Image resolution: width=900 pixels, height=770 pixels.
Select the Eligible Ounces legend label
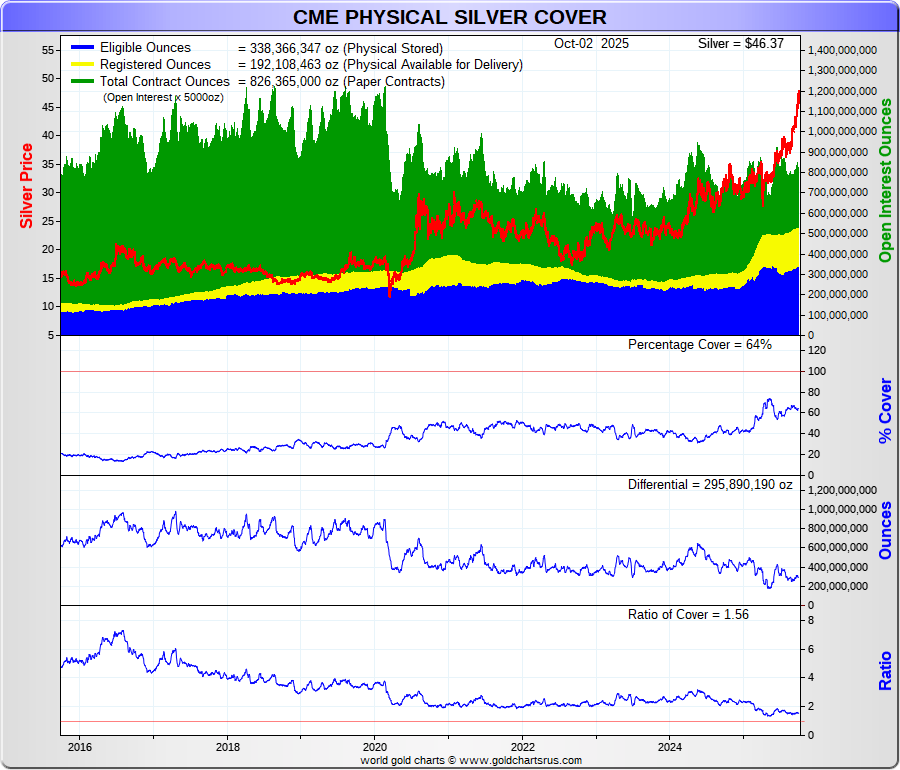[145, 48]
